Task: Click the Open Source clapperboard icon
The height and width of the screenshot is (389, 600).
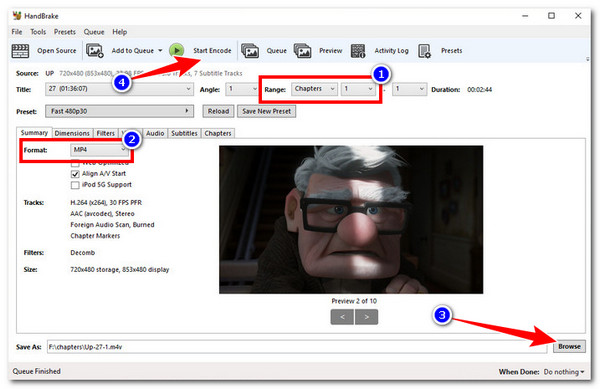Action: click(20, 51)
